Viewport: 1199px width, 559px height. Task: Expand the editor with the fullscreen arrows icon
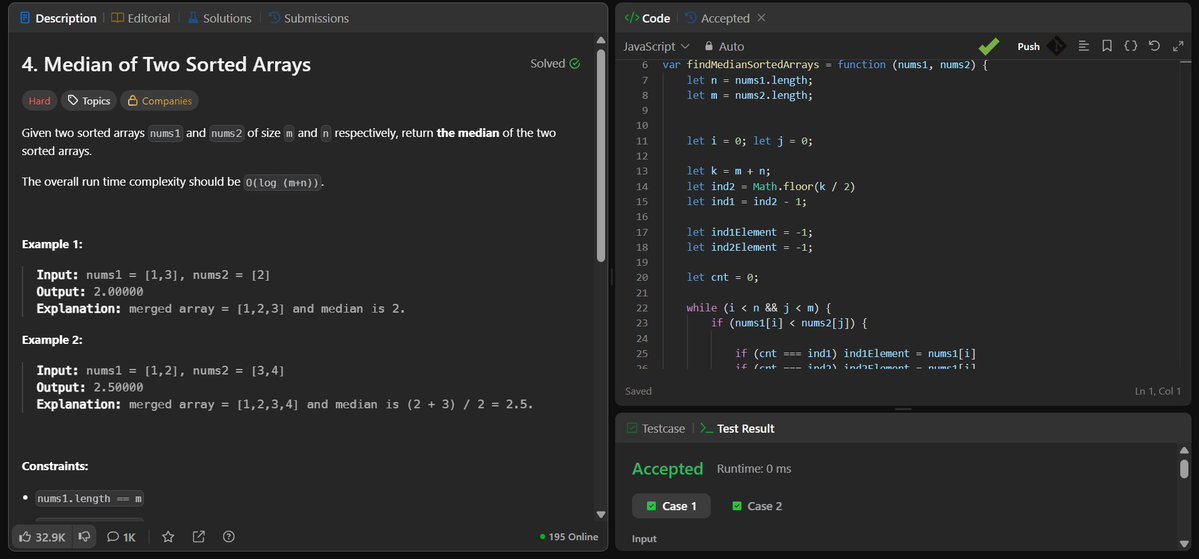click(x=1178, y=46)
